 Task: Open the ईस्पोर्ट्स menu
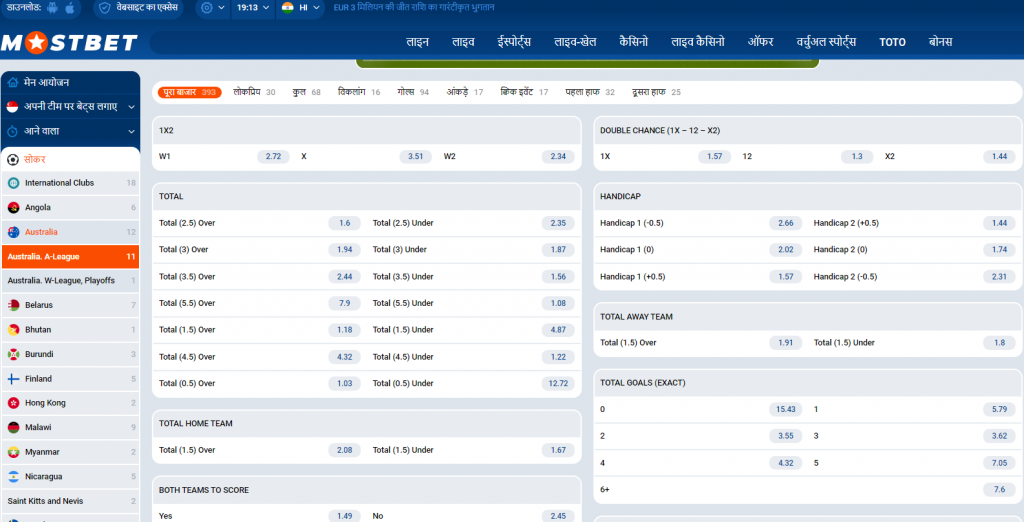514,42
